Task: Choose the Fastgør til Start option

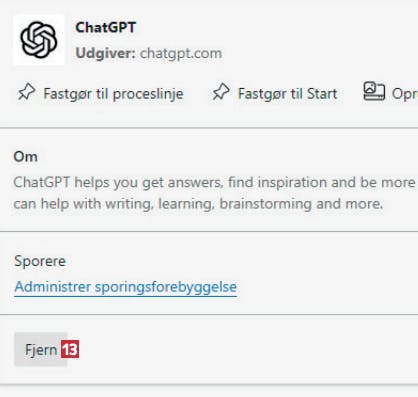Action: (x=287, y=94)
